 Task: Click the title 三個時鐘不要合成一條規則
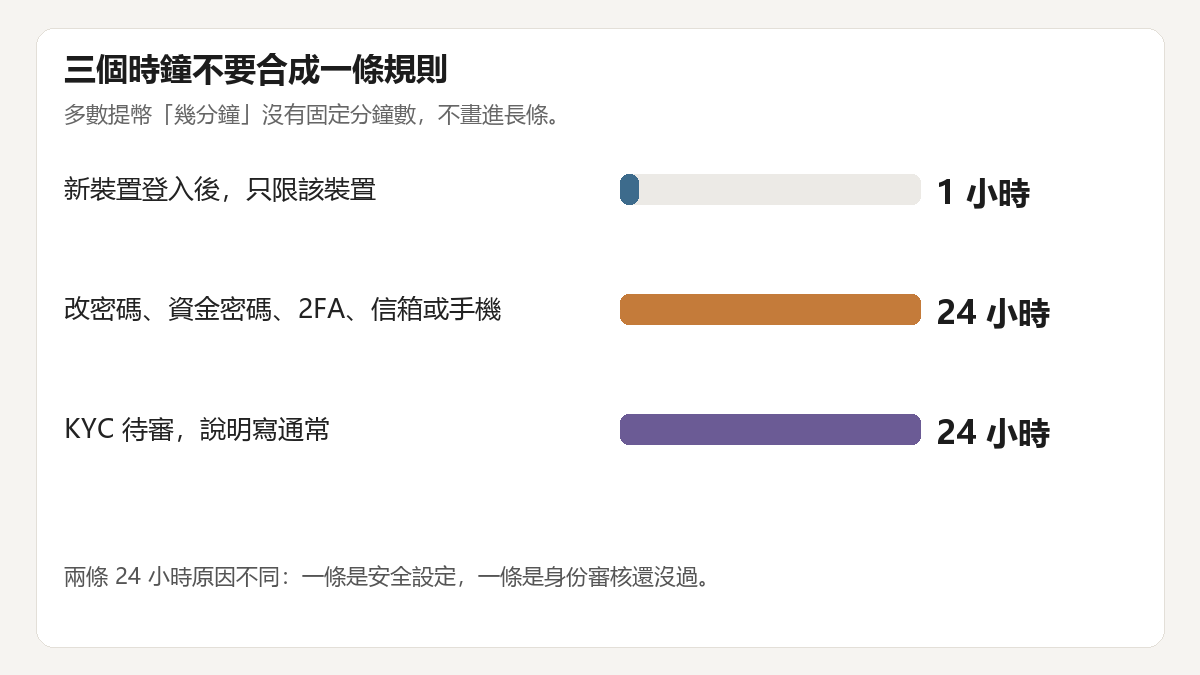coord(255,71)
